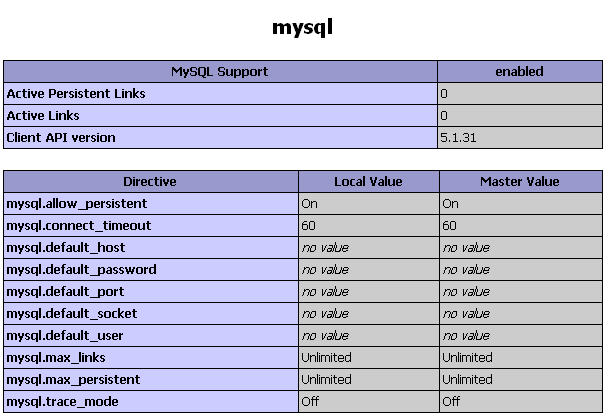Click the mysql.default_socket directive name
This screenshot has width=609, height=417.
[x=72, y=314]
